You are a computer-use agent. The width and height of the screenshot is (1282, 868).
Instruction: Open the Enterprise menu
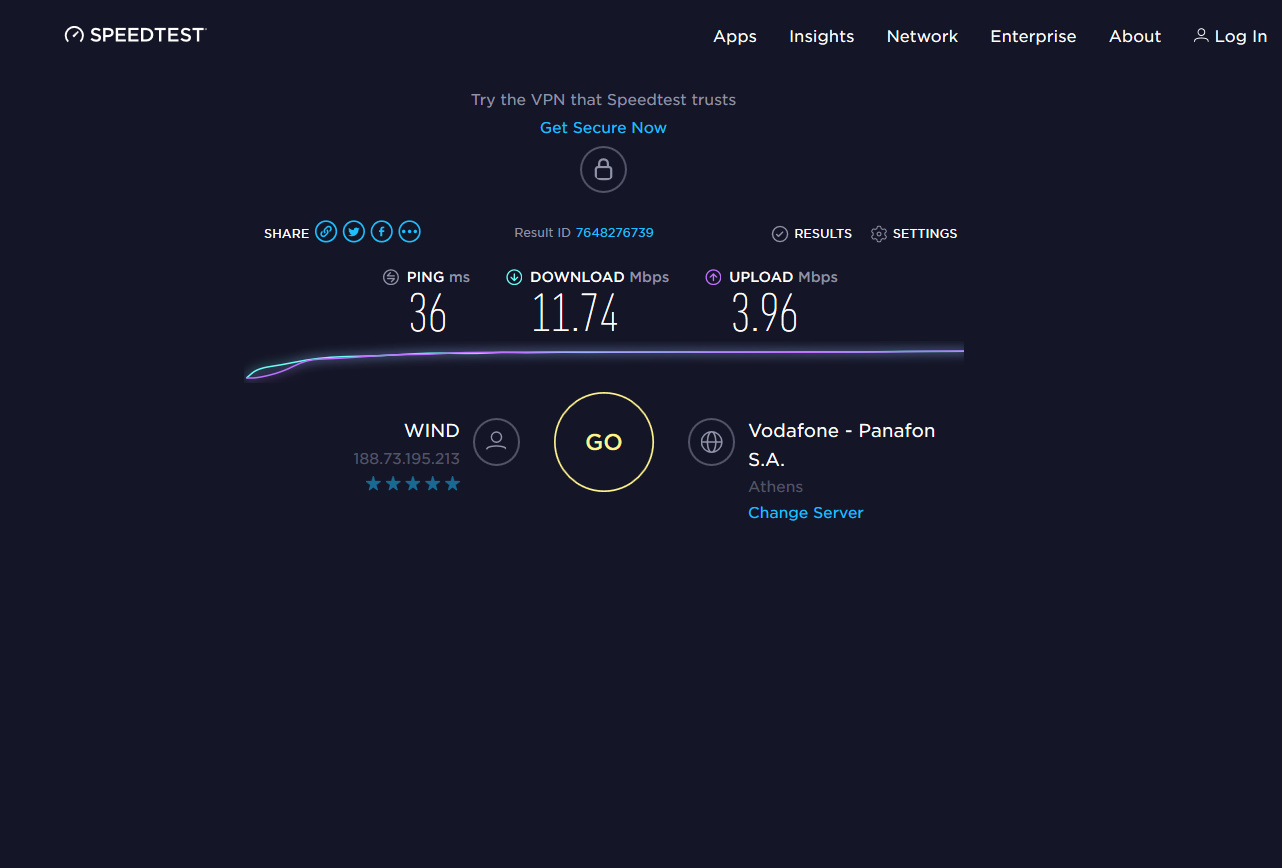tap(1033, 36)
